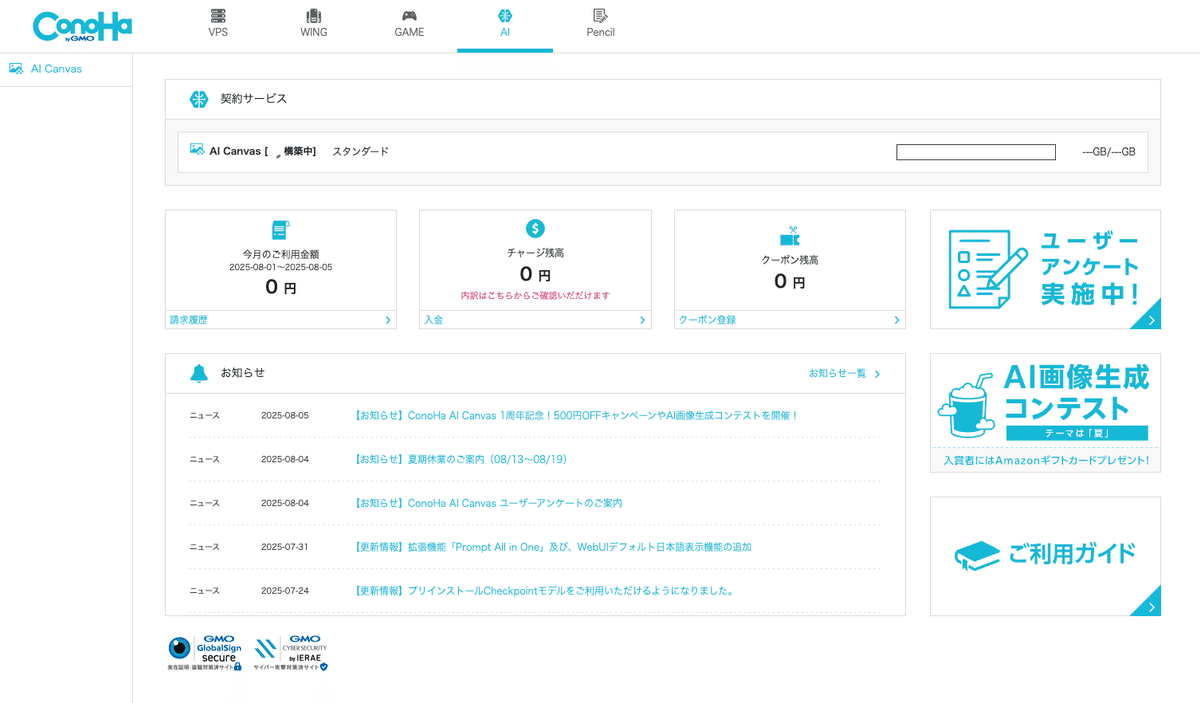The image size is (1200, 703).
Task: Click the 今月のご利用金額 0 円 amount
Action: (x=281, y=287)
